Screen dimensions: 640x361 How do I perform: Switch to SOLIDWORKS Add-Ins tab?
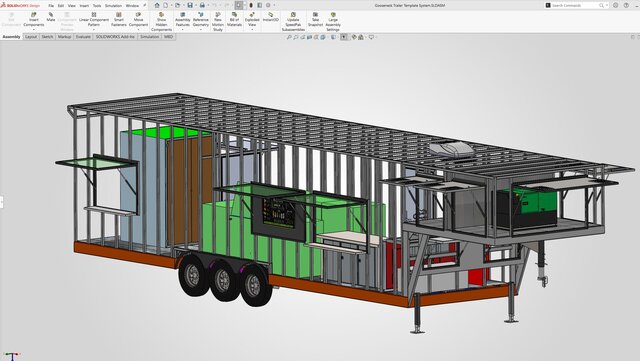(x=115, y=37)
